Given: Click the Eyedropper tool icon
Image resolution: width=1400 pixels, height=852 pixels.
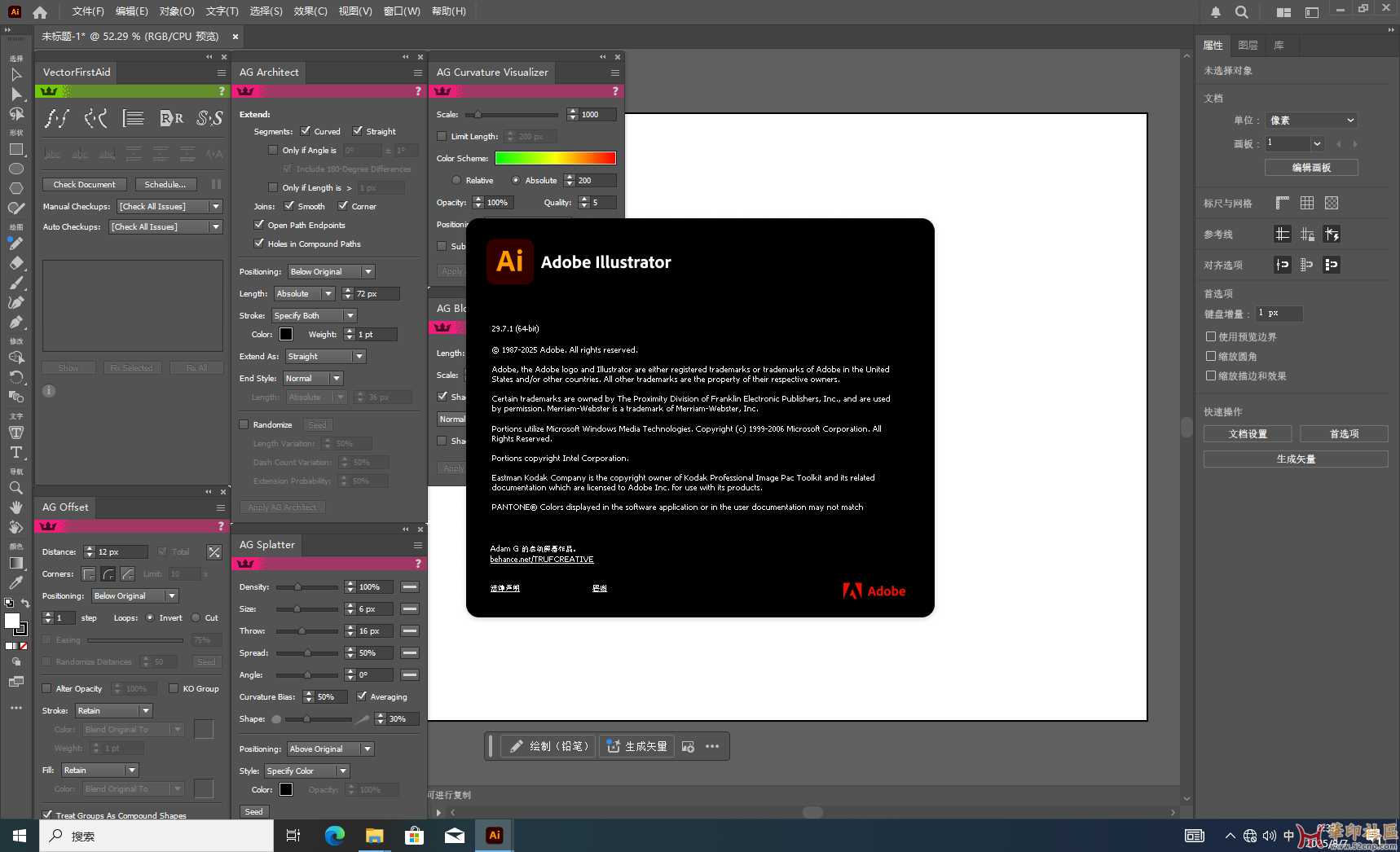Looking at the screenshot, I should click(x=15, y=582).
